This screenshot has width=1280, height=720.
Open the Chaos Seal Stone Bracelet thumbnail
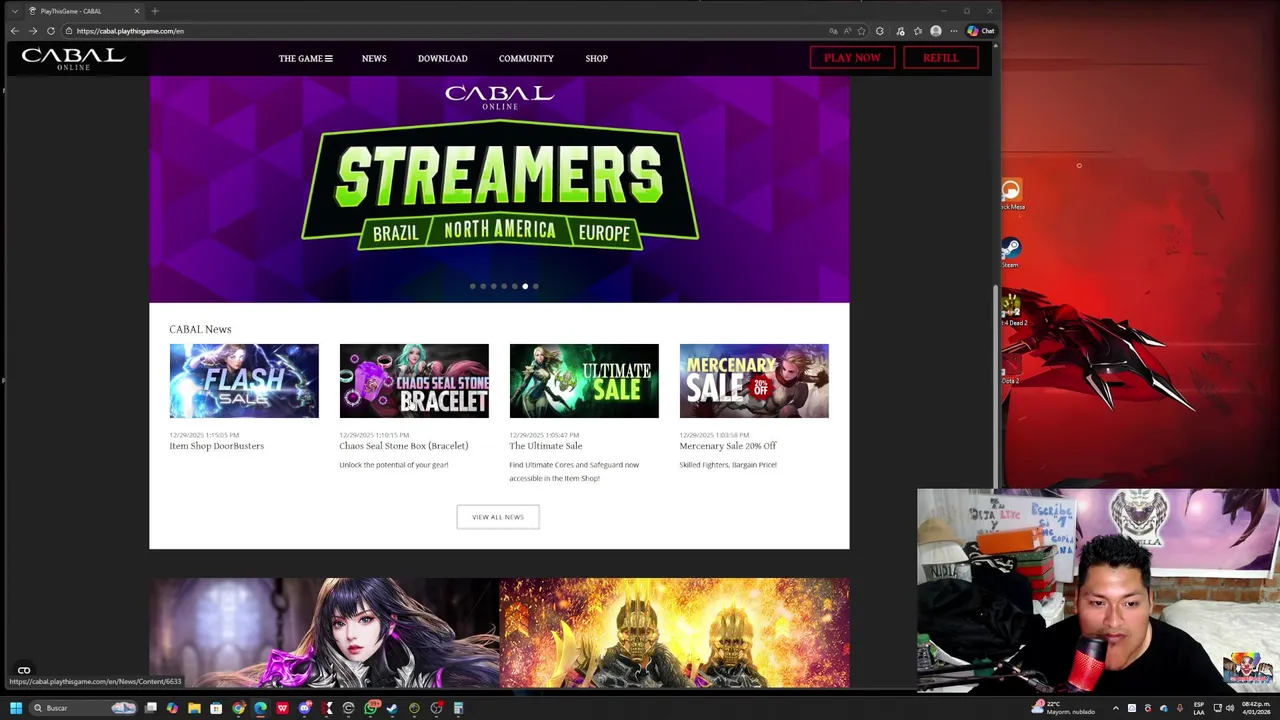(x=414, y=381)
